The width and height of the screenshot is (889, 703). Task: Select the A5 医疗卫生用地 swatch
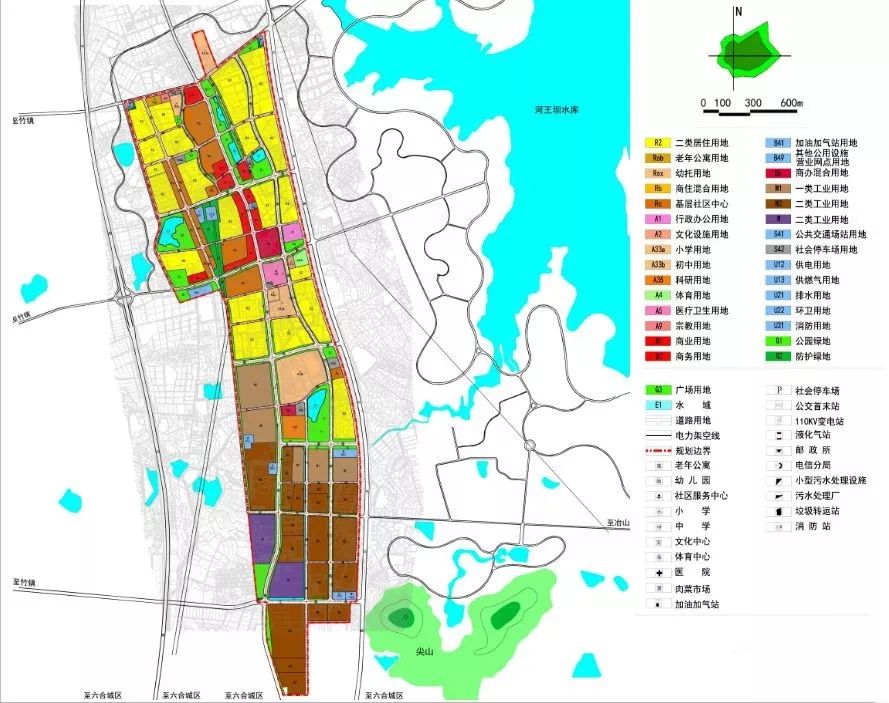pyautogui.click(x=659, y=311)
